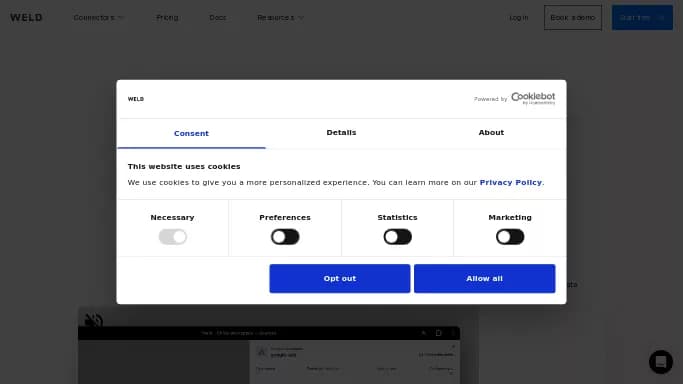Click the WELD logo in the page header
Screen dimensions: 683x384
coord(26,17)
